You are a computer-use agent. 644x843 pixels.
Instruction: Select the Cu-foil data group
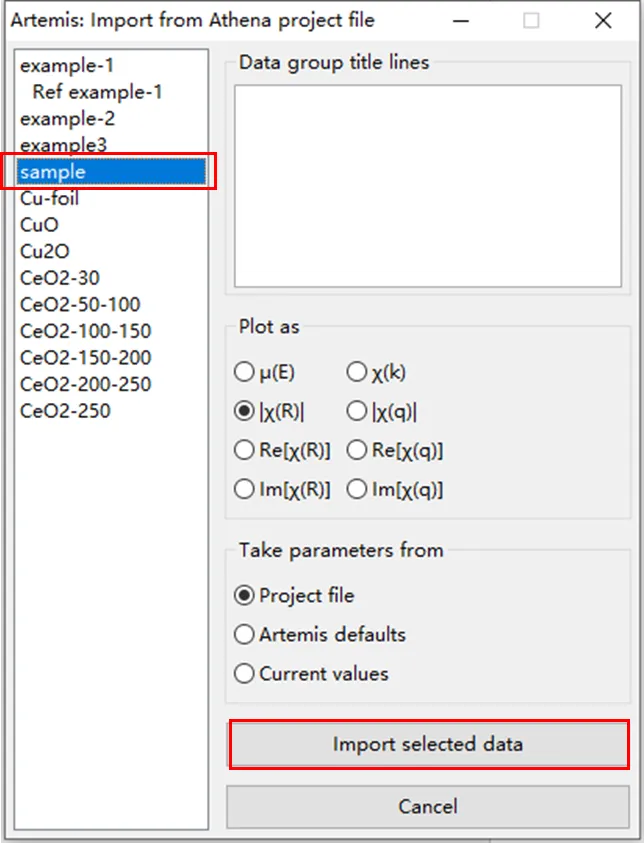point(50,198)
